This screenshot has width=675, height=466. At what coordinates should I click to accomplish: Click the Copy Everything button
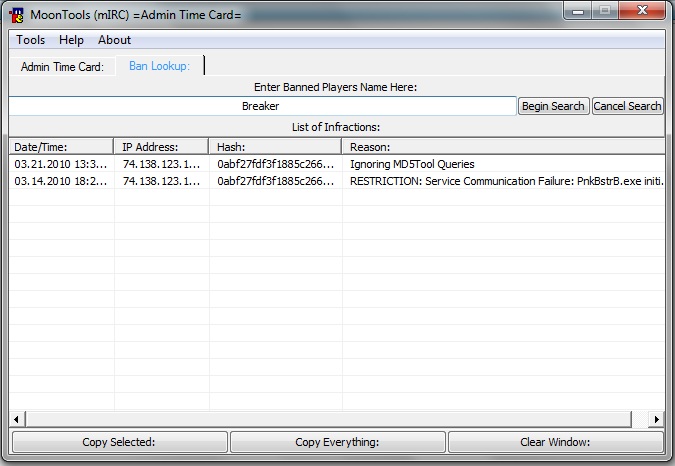[338, 442]
